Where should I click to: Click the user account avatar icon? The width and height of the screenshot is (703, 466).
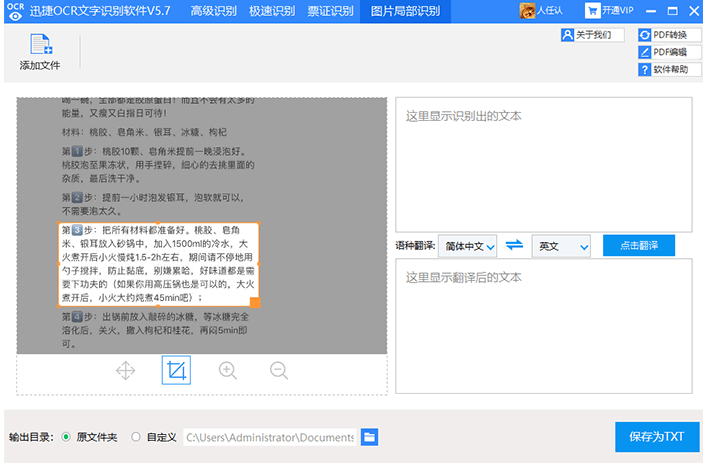[x=527, y=11]
